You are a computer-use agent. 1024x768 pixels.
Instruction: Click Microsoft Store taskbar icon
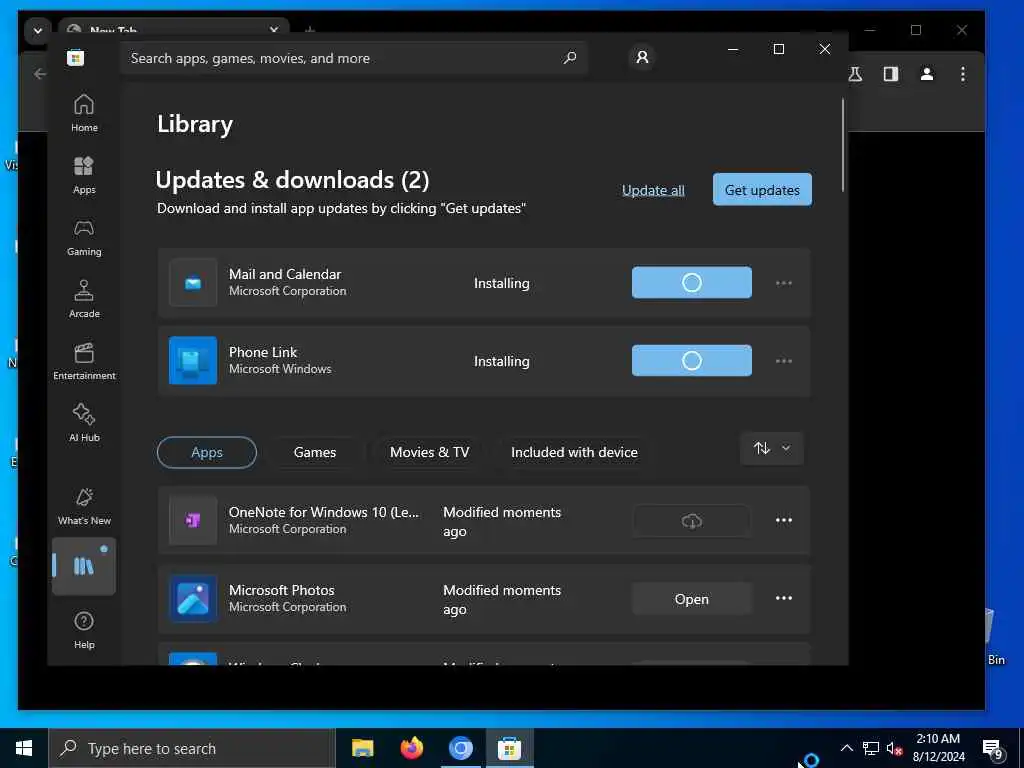(x=509, y=748)
